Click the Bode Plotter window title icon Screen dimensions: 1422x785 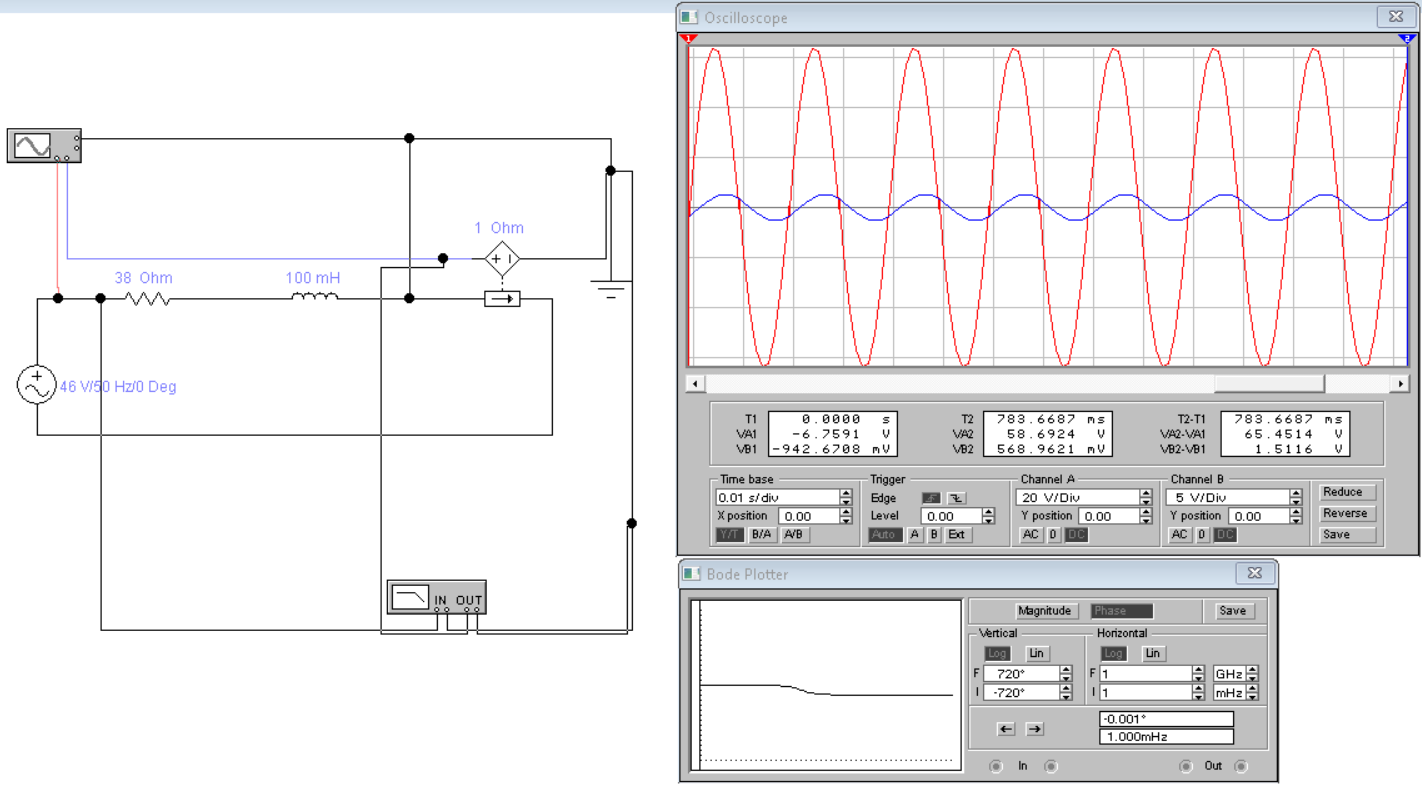tap(692, 574)
